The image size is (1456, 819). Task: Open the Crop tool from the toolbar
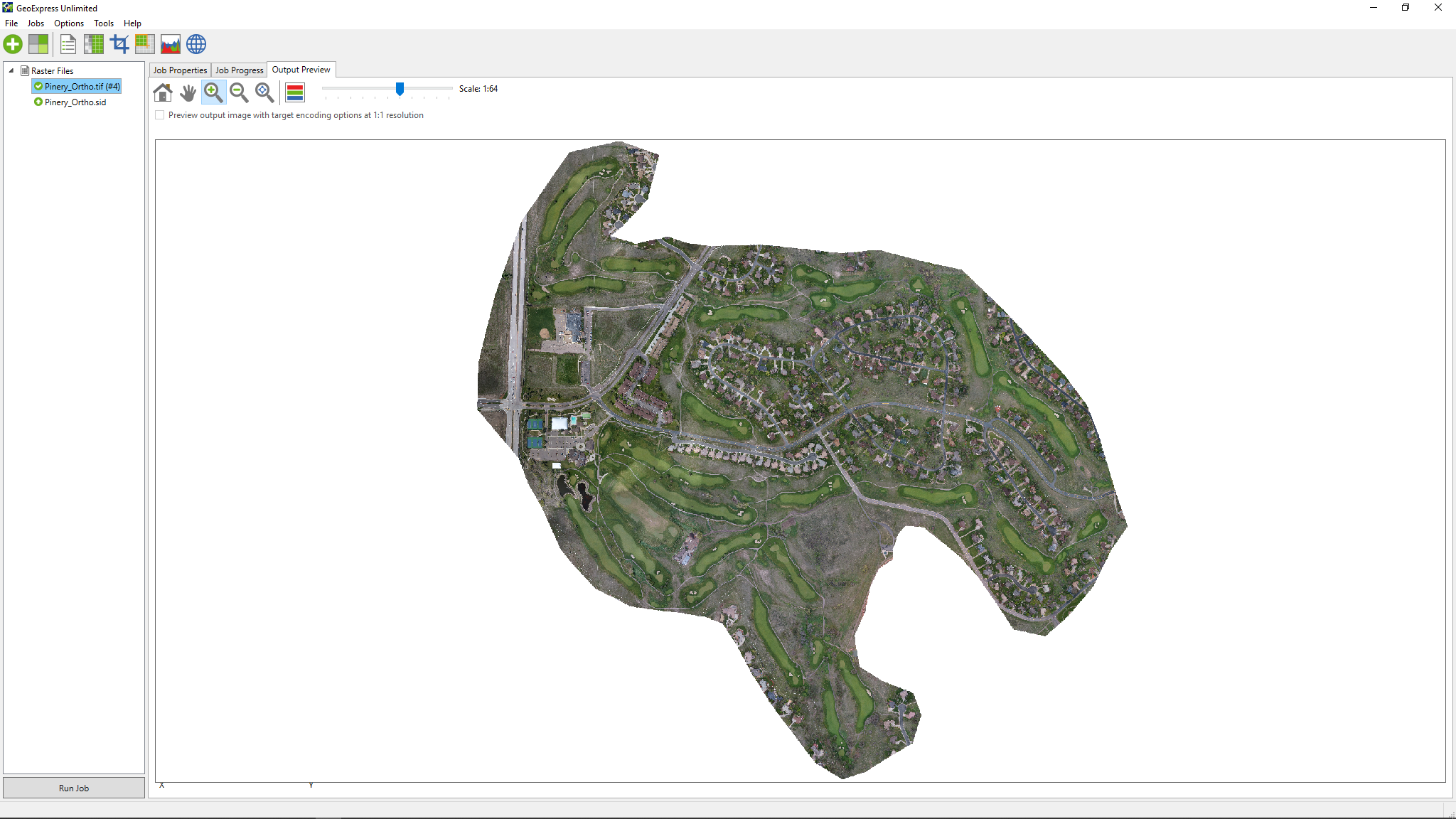(119, 43)
